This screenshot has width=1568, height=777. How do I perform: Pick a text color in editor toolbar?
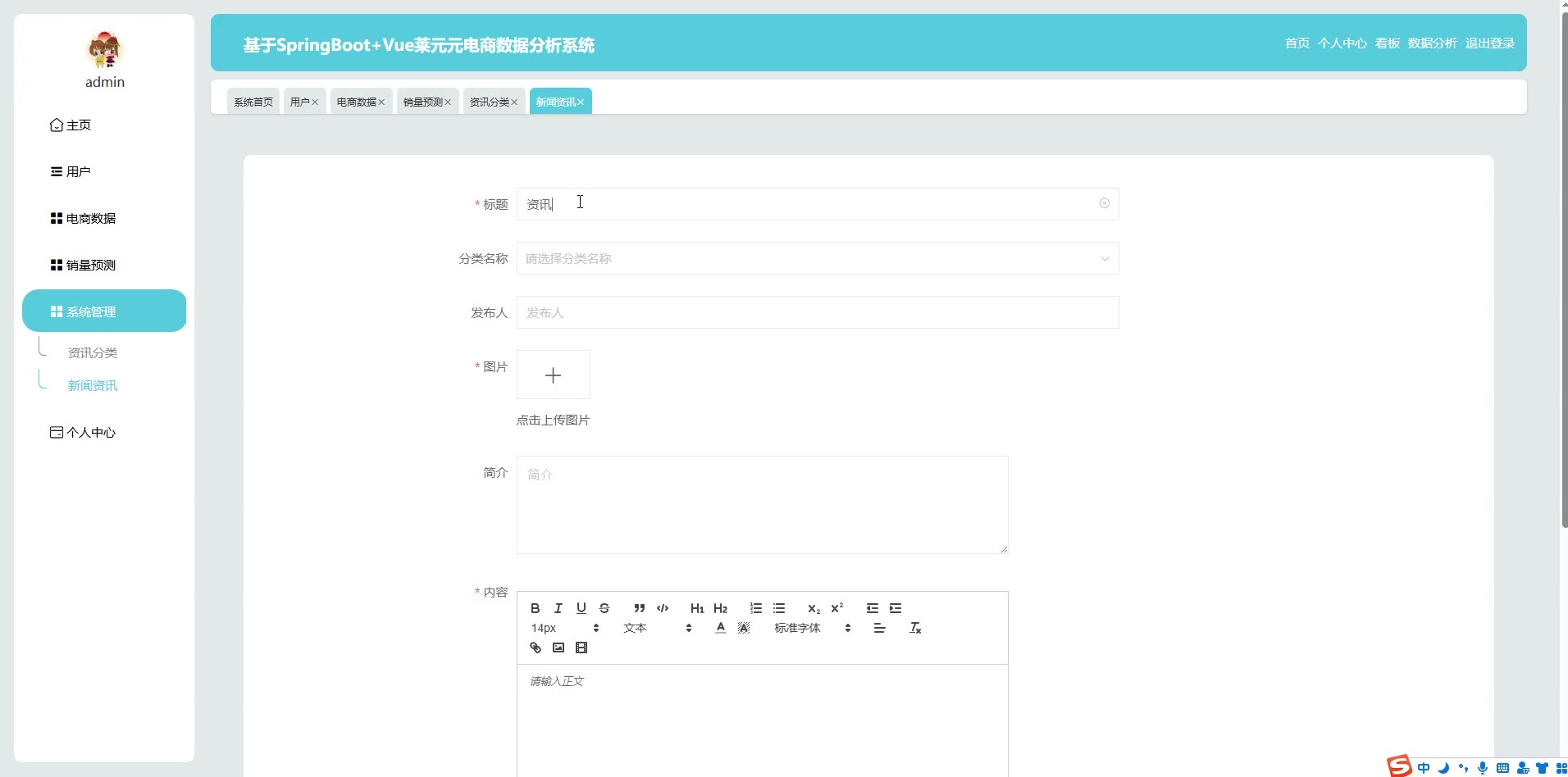point(720,628)
